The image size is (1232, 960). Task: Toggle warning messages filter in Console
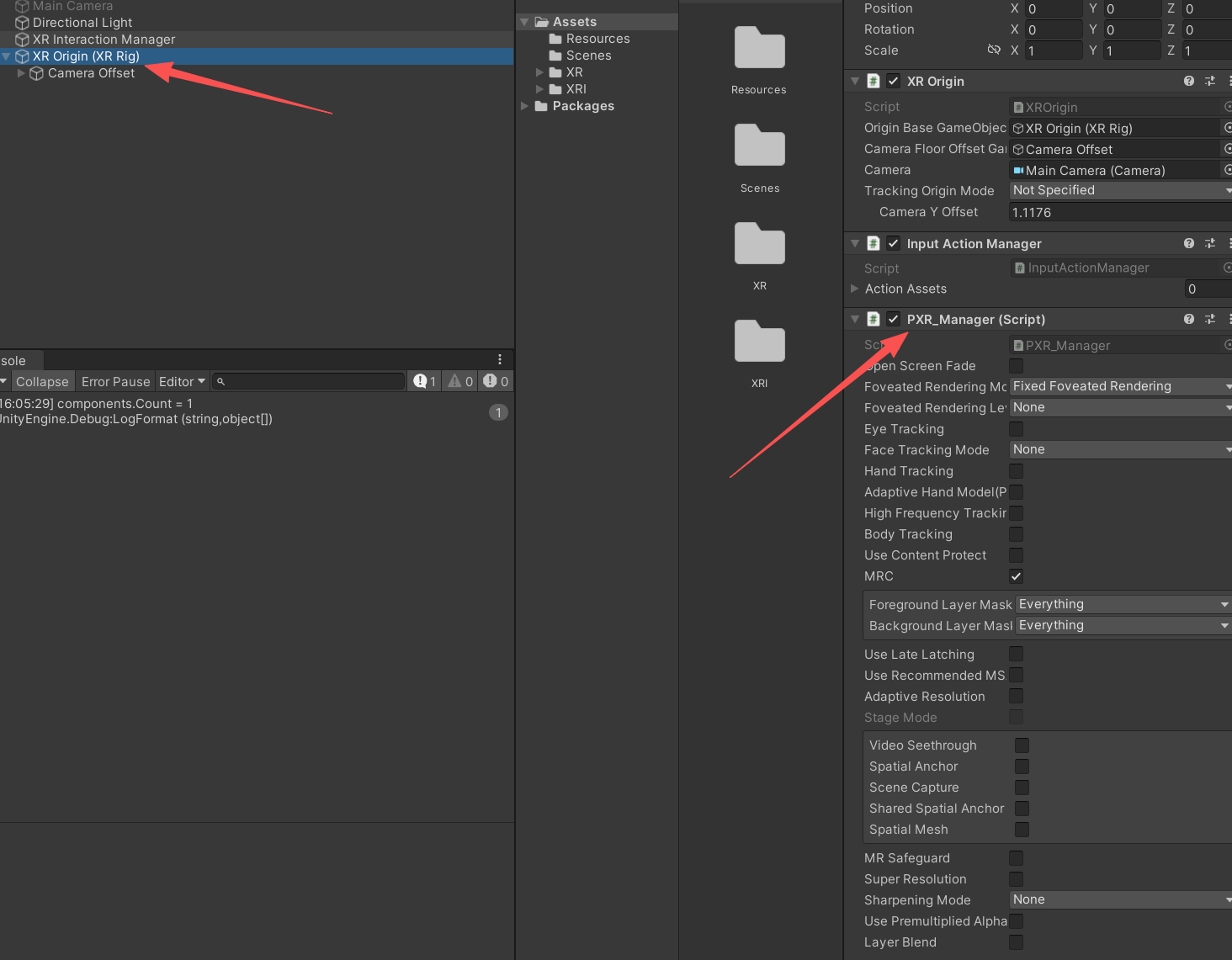[x=459, y=380]
